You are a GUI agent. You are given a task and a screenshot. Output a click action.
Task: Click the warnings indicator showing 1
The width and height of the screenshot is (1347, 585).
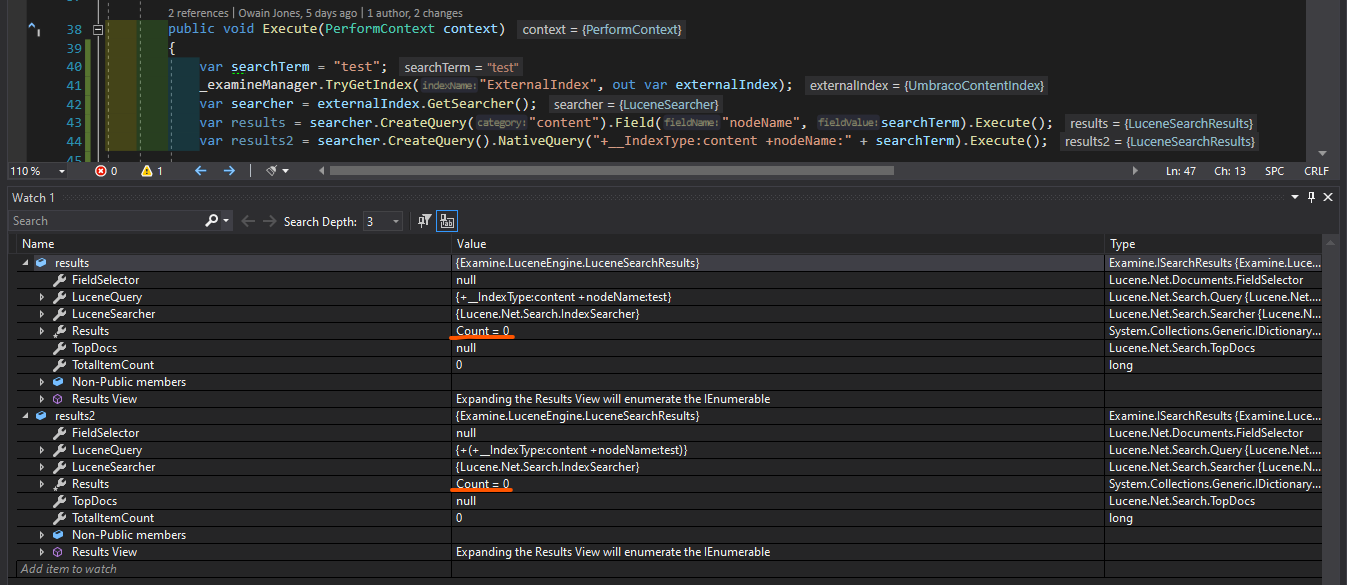pyautogui.click(x=152, y=171)
